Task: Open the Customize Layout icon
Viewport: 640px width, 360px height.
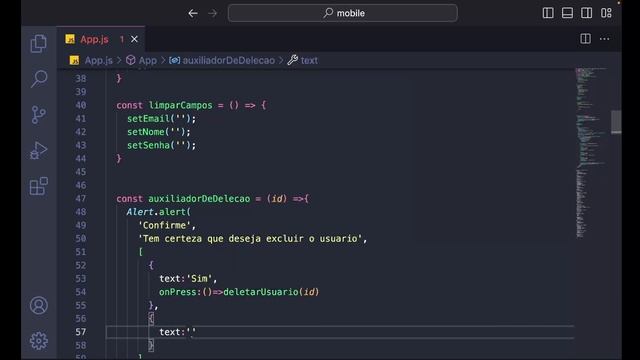Action: 606,13
